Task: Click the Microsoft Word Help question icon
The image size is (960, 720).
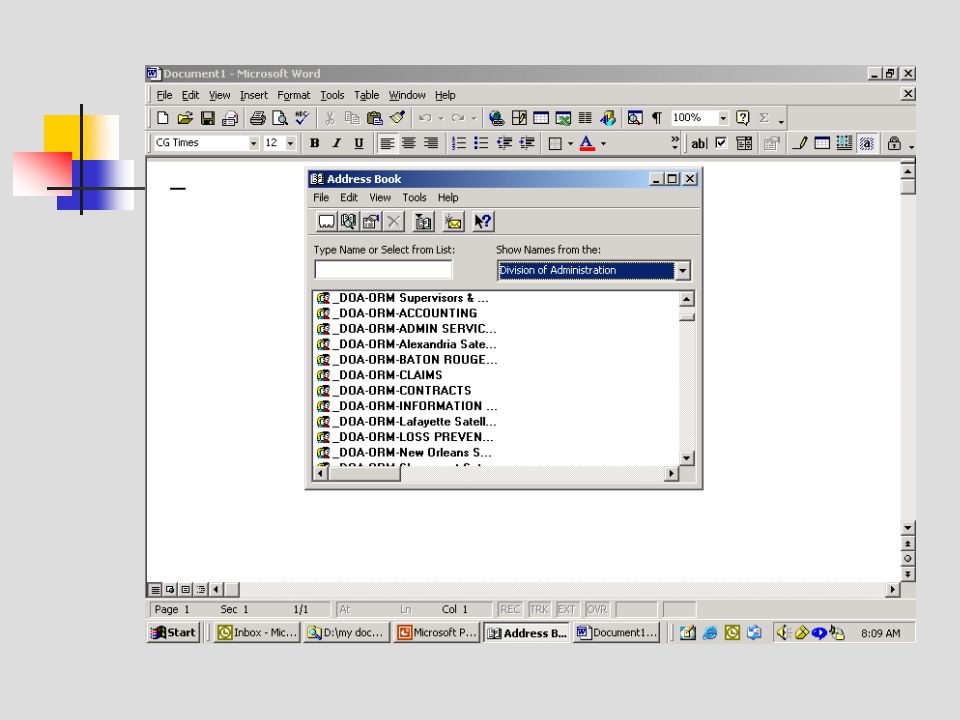Action: point(743,118)
